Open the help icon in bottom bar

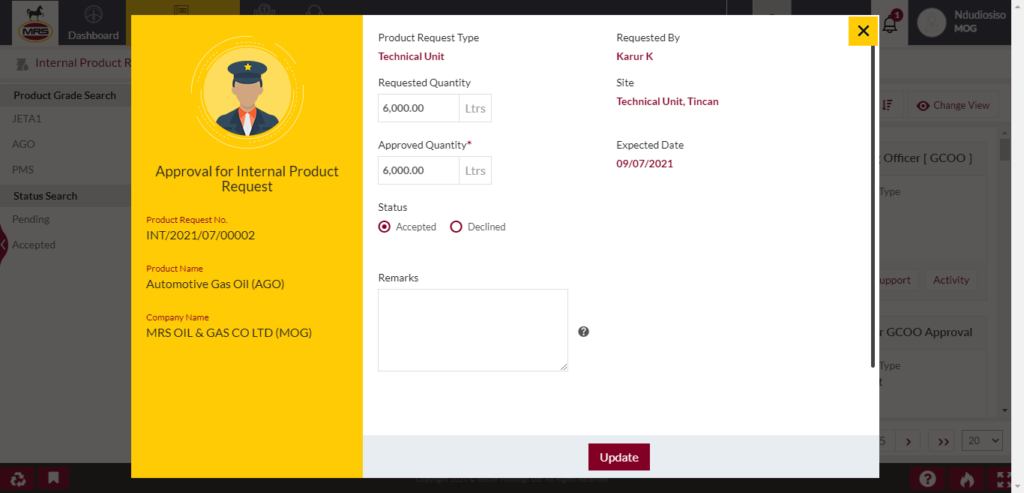pyautogui.click(x=927, y=479)
